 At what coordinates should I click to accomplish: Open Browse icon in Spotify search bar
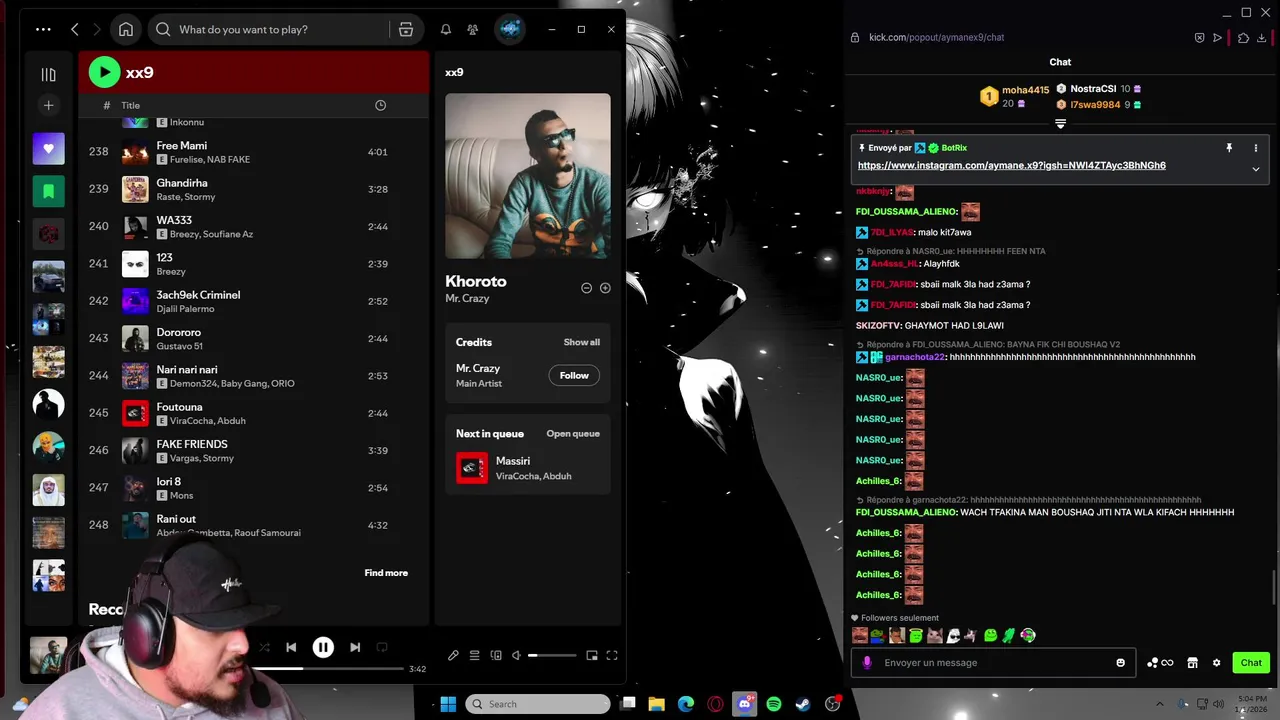pyautogui.click(x=406, y=29)
